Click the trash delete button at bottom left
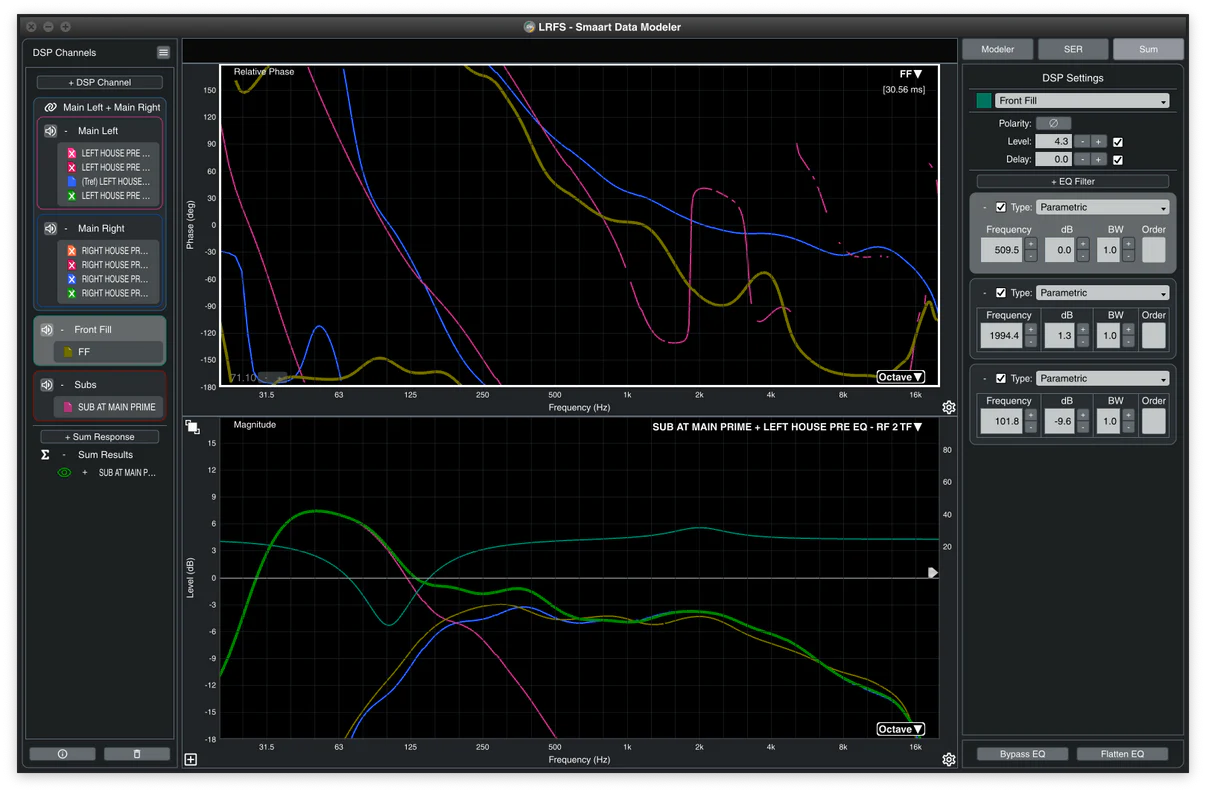 137,754
